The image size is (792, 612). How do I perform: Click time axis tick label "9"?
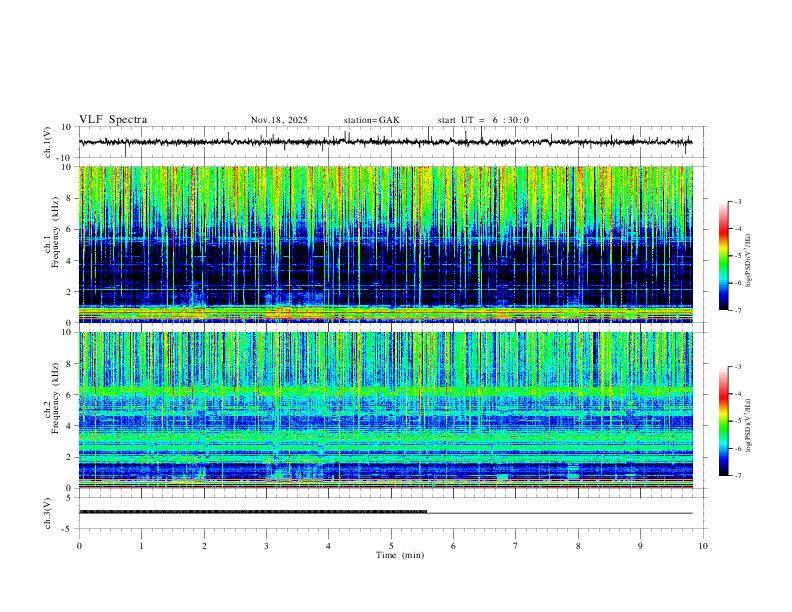[x=640, y=546]
